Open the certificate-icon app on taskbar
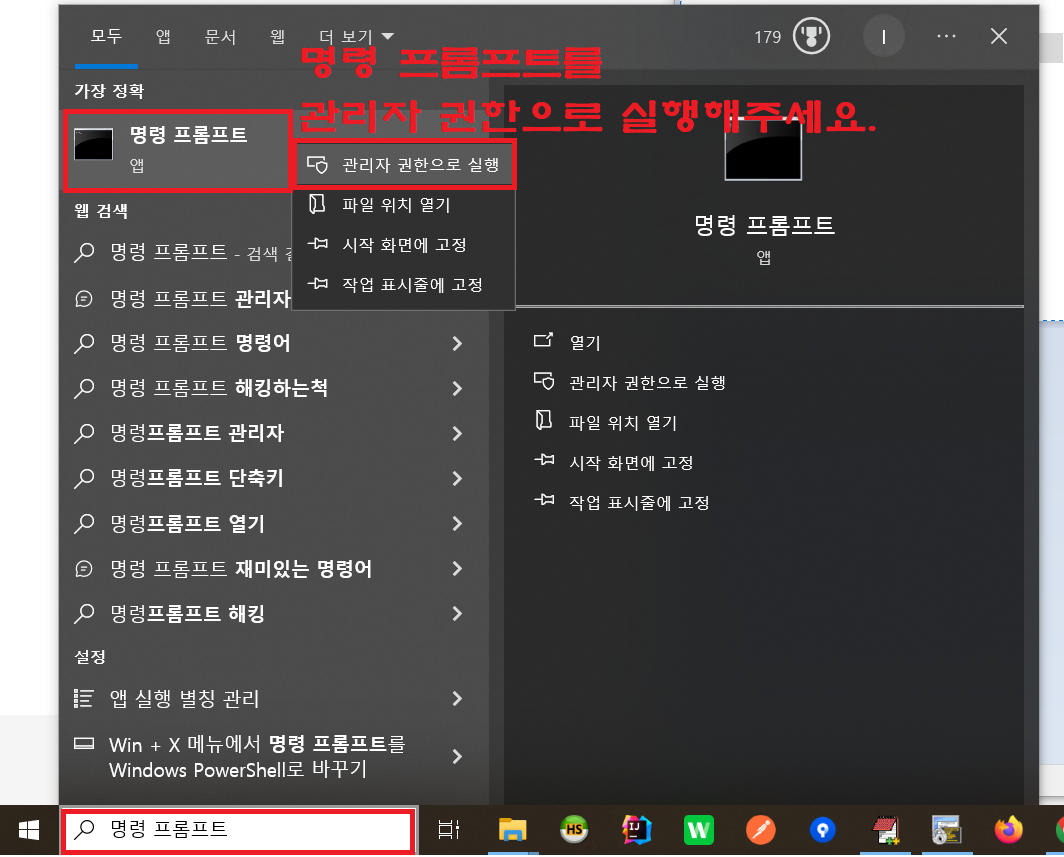1064x857 pixels. pos(946,830)
